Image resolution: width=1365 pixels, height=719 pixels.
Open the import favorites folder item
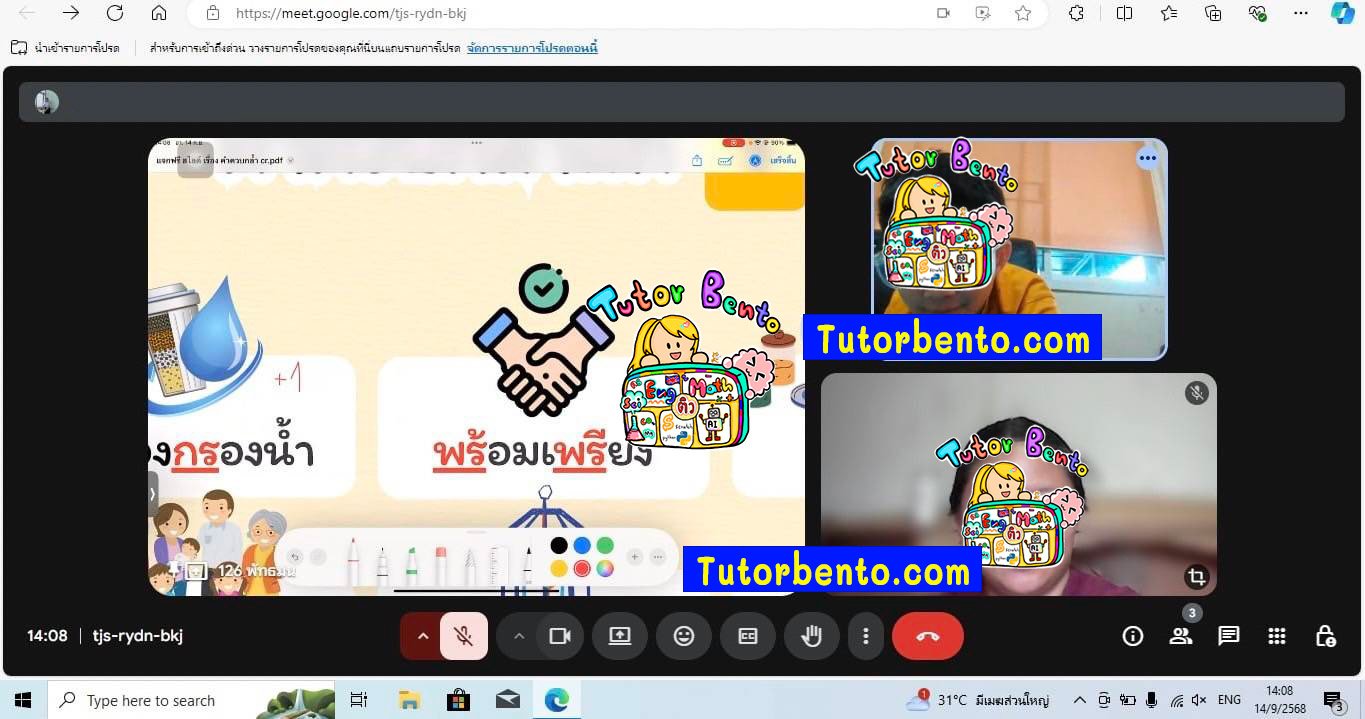[65, 48]
